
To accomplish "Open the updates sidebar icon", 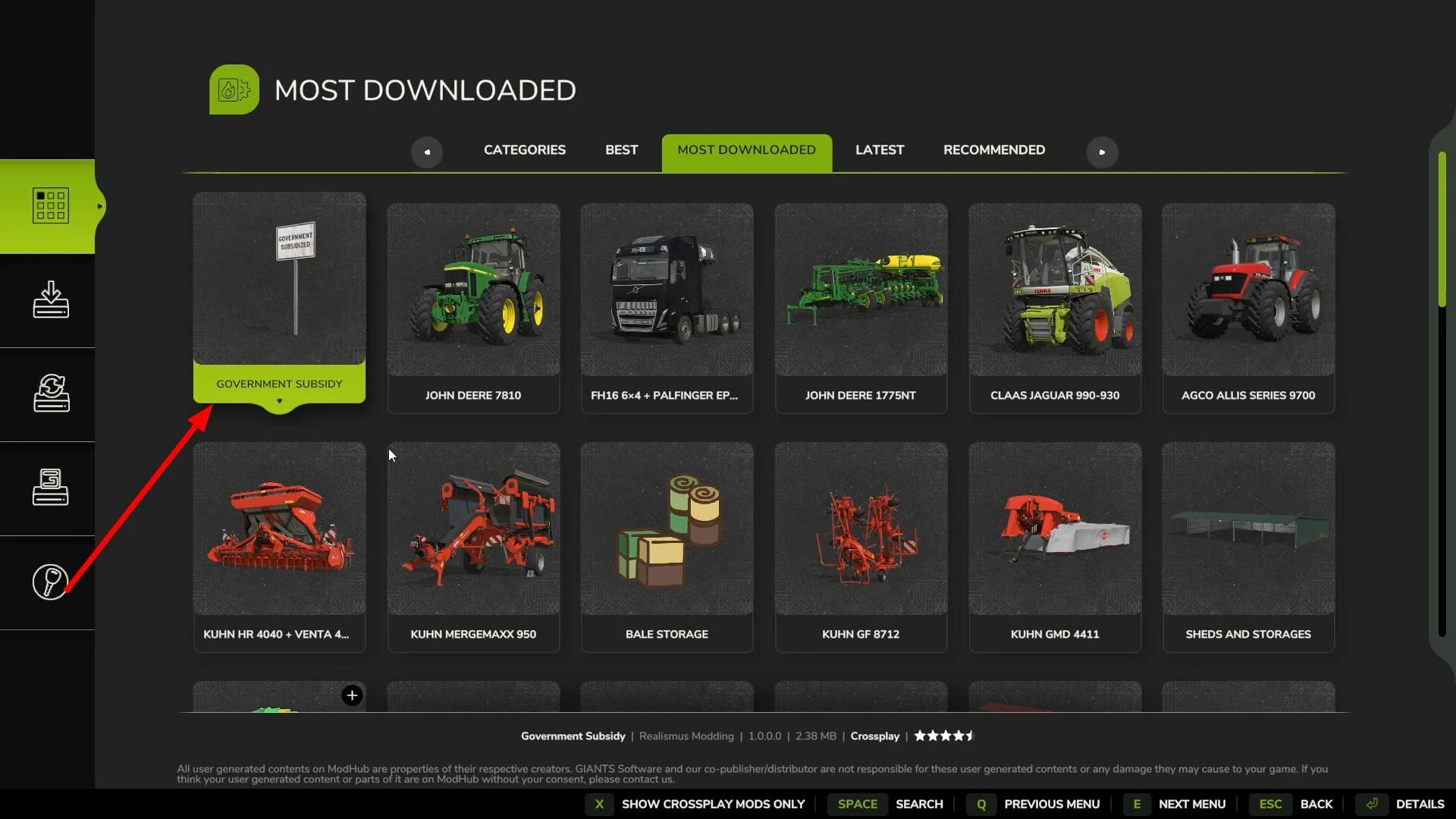I will pyautogui.click(x=51, y=393).
